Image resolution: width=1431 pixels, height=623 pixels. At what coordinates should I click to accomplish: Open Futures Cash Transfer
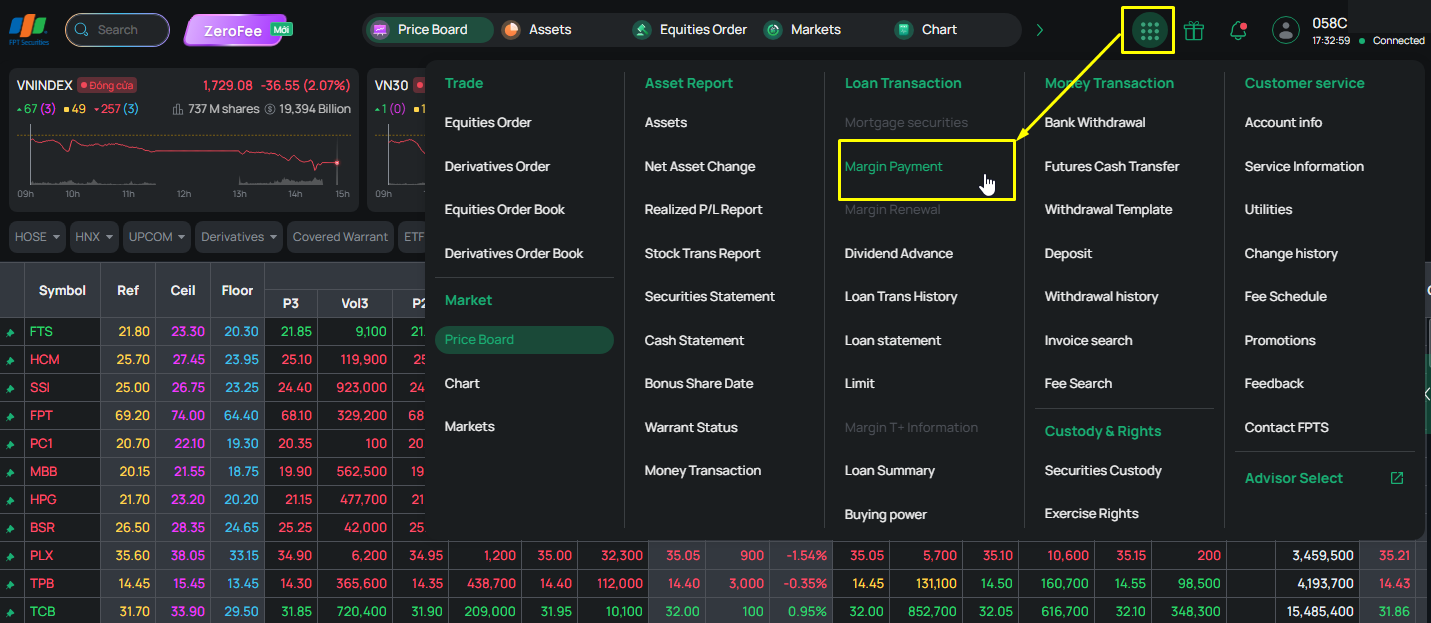pos(1112,167)
